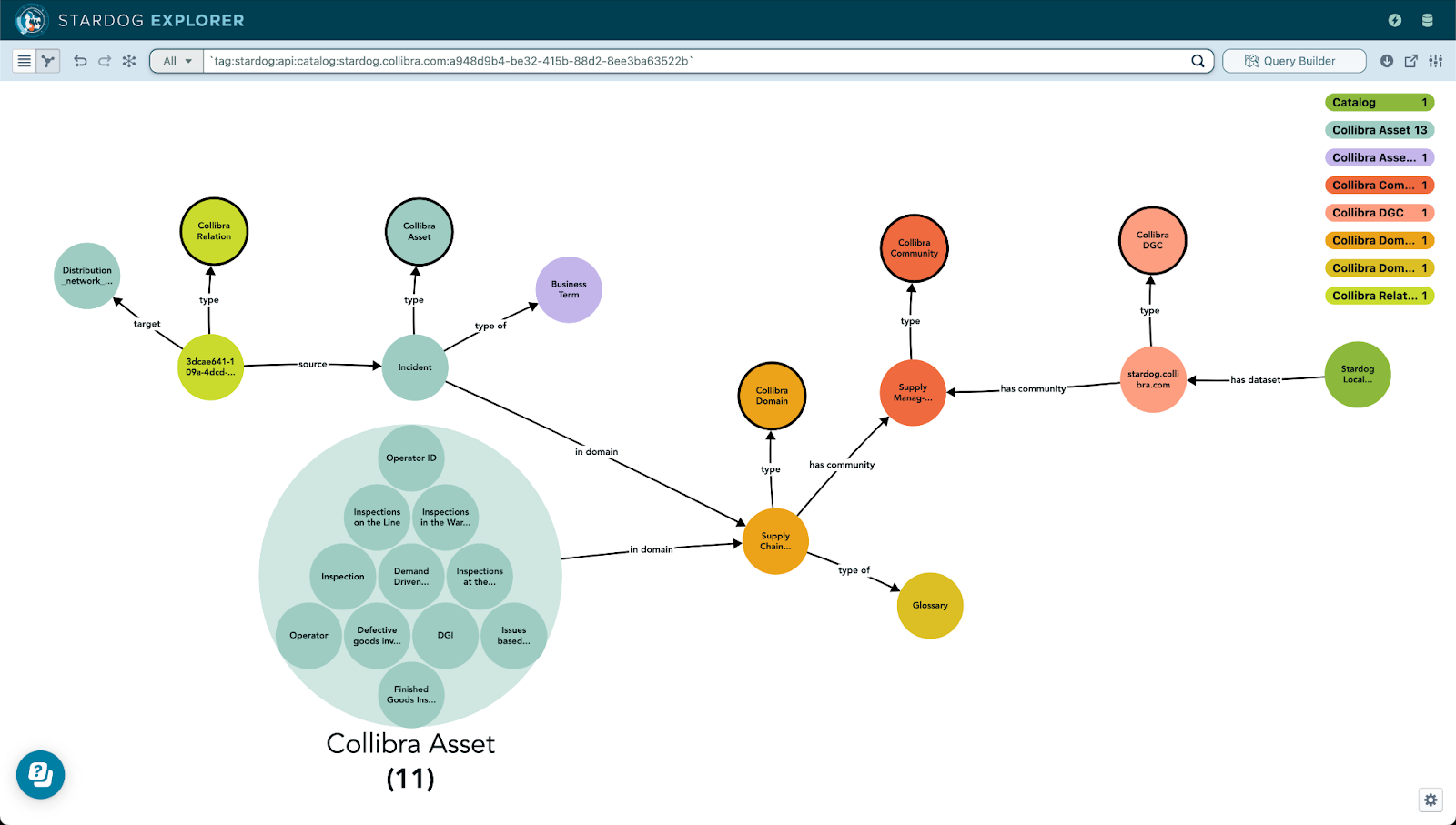Select the Collibra DGC node

[x=1153, y=240]
